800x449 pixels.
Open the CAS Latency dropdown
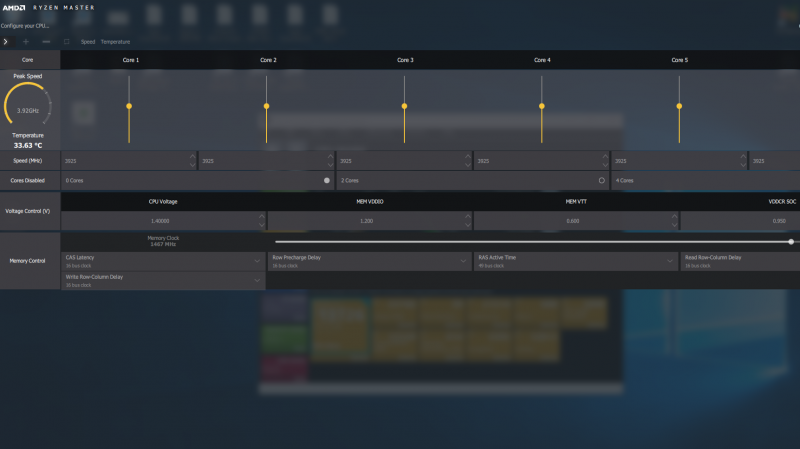pos(257,261)
